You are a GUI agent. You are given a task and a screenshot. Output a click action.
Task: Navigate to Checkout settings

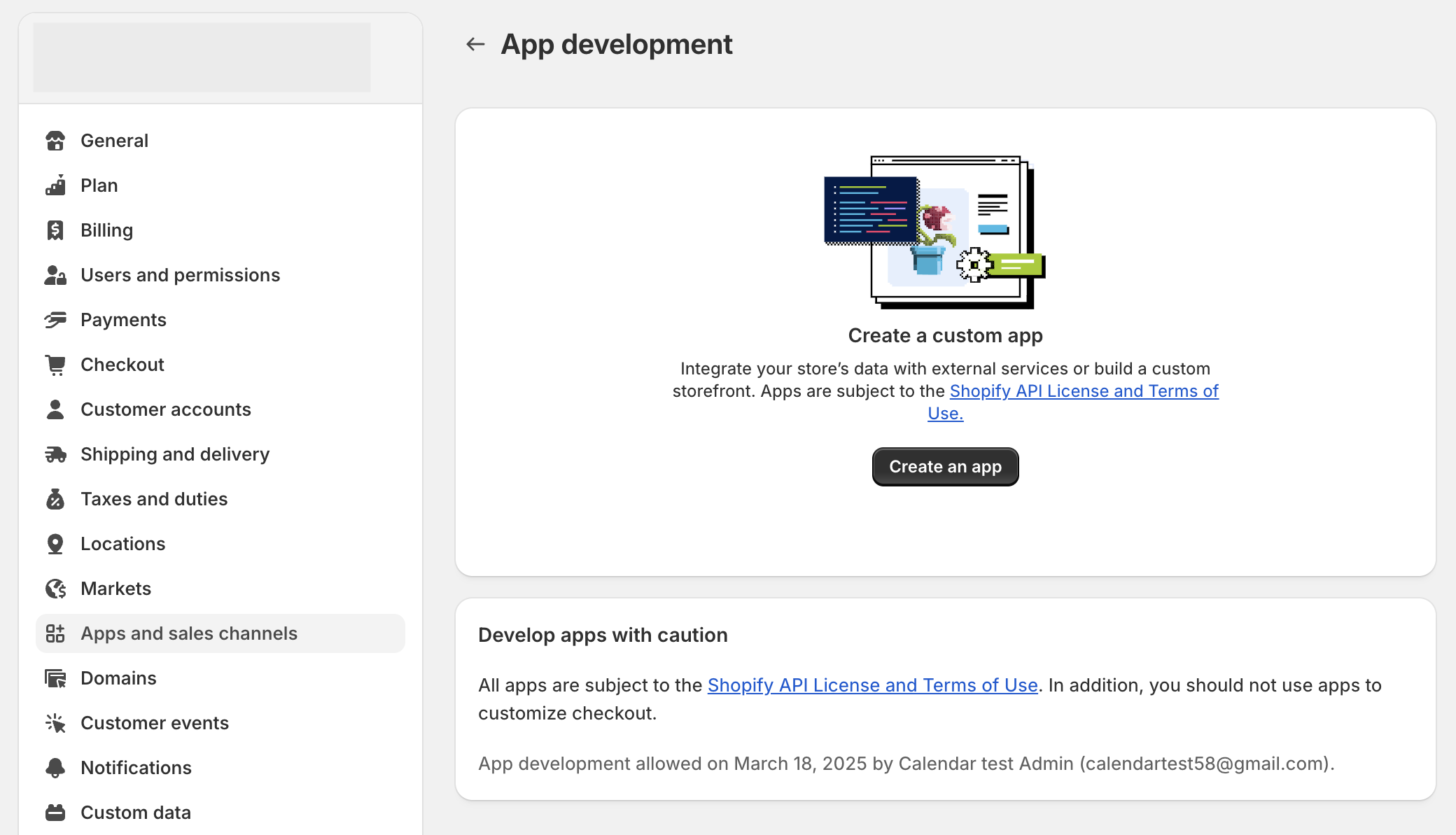(x=220, y=365)
